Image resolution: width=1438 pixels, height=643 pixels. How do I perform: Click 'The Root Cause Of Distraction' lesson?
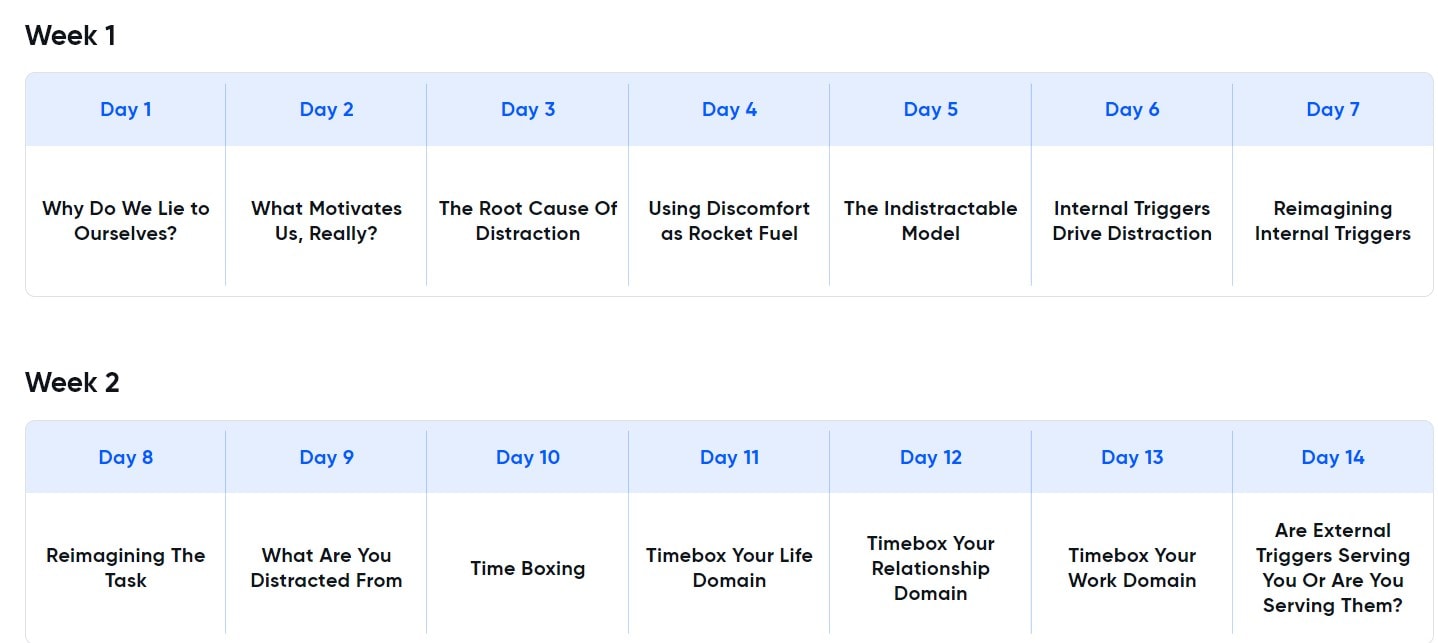click(528, 221)
